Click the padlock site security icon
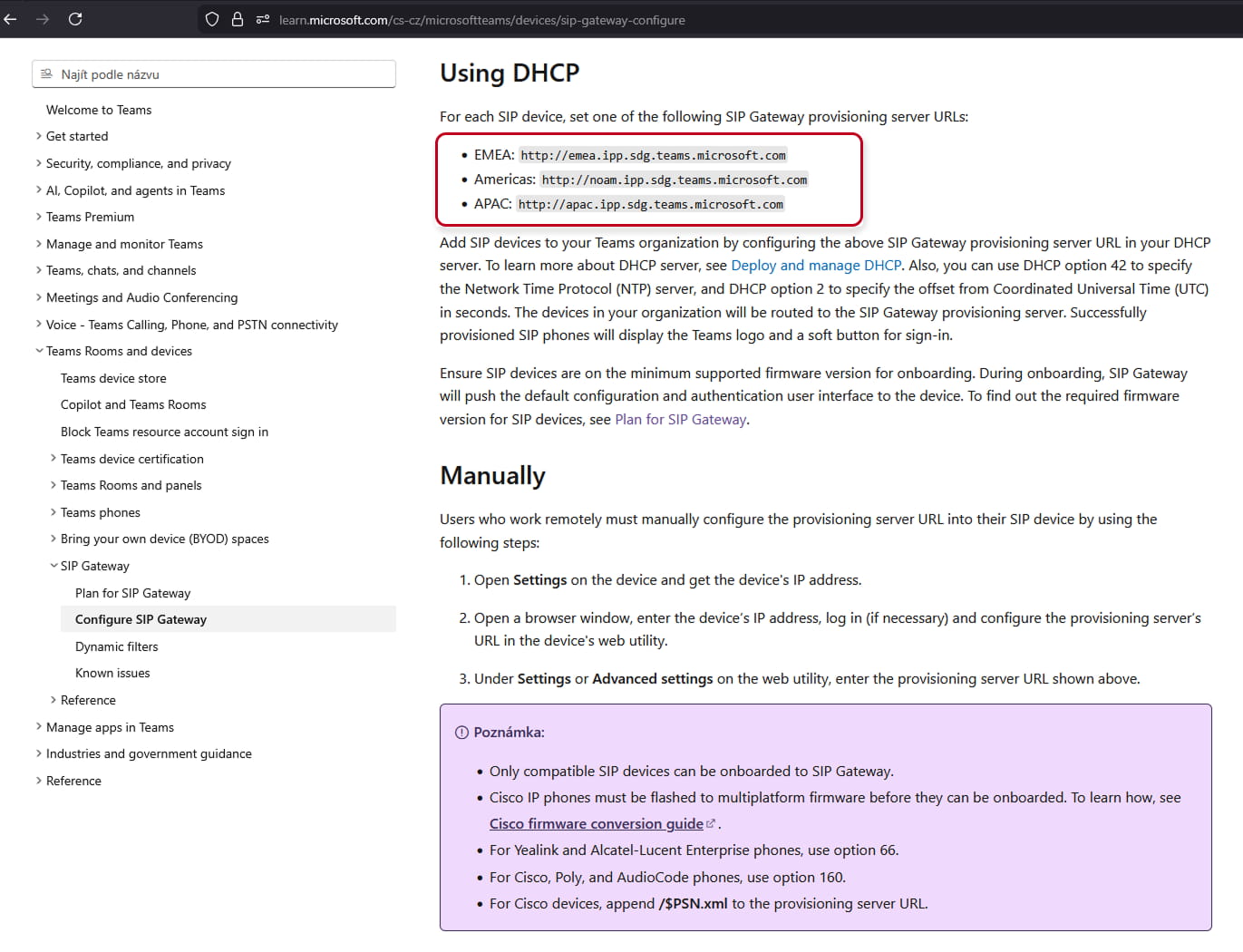Screen dimensions: 1243x952 tap(238, 19)
